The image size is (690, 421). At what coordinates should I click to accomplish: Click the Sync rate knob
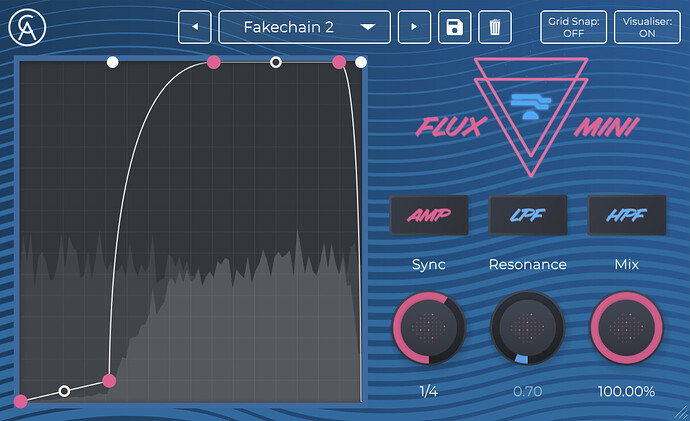(x=429, y=328)
